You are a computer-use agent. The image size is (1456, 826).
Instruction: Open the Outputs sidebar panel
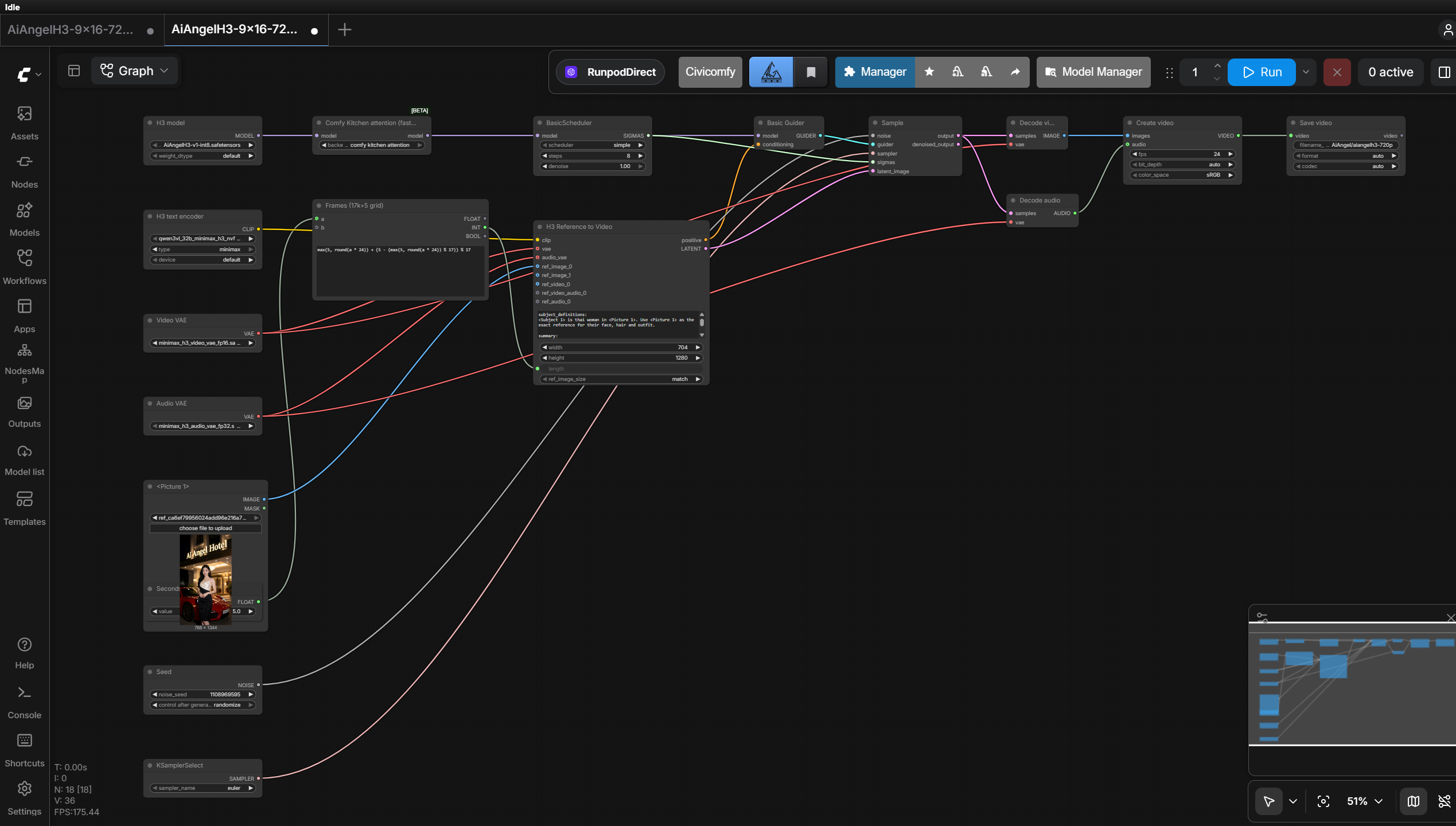(x=24, y=411)
